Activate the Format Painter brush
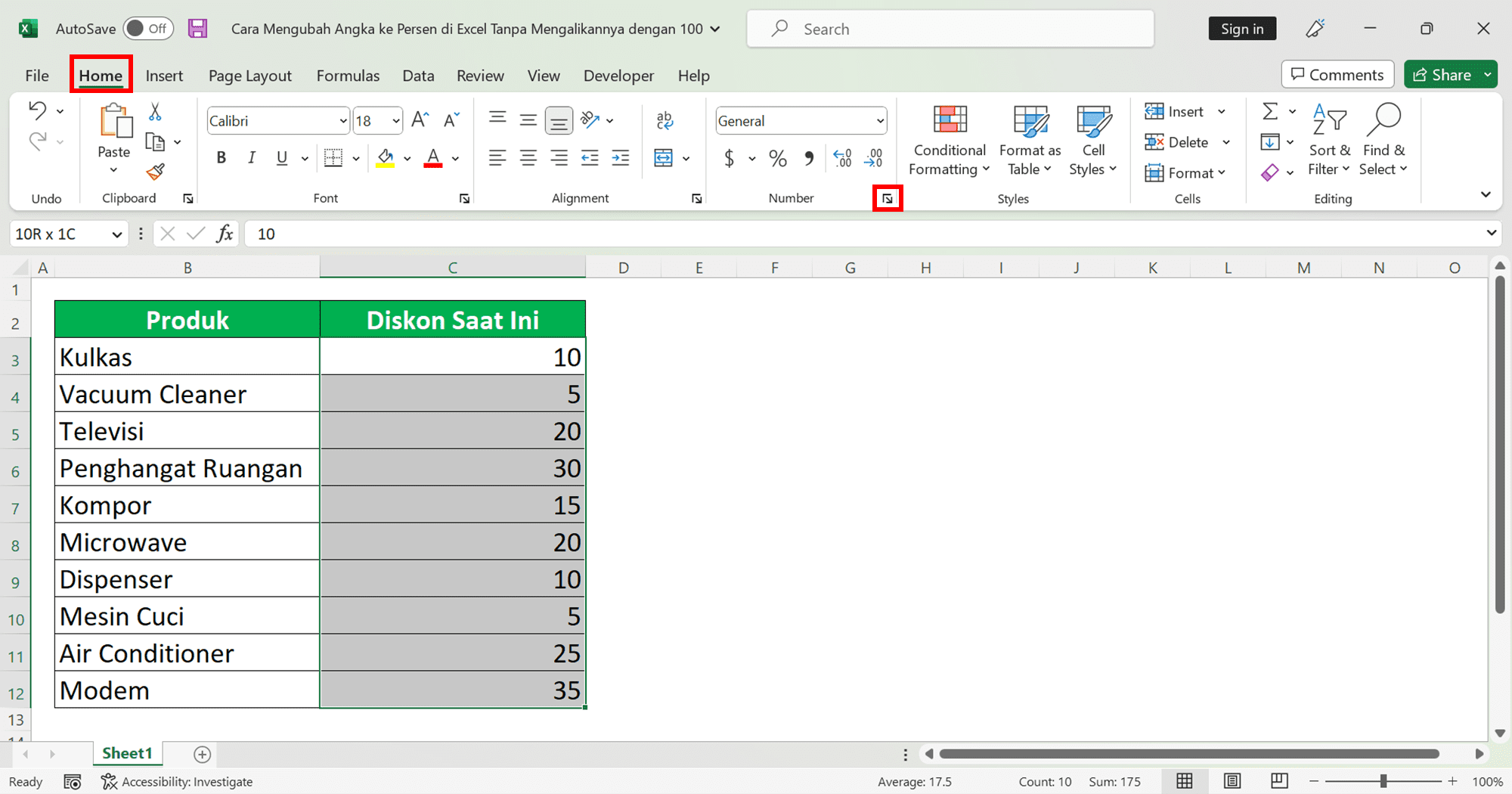Image resolution: width=1512 pixels, height=794 pixels. (155, 172)
